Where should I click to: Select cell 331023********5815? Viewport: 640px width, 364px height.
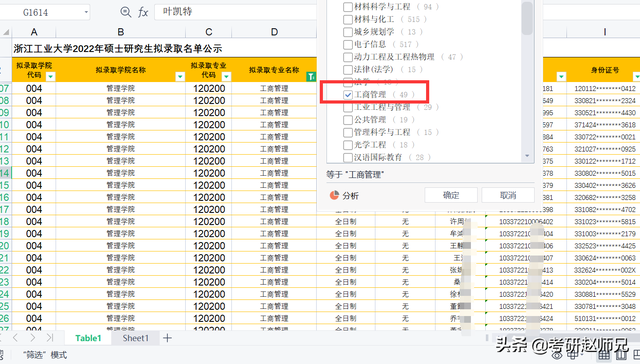(x=605, y=222)
